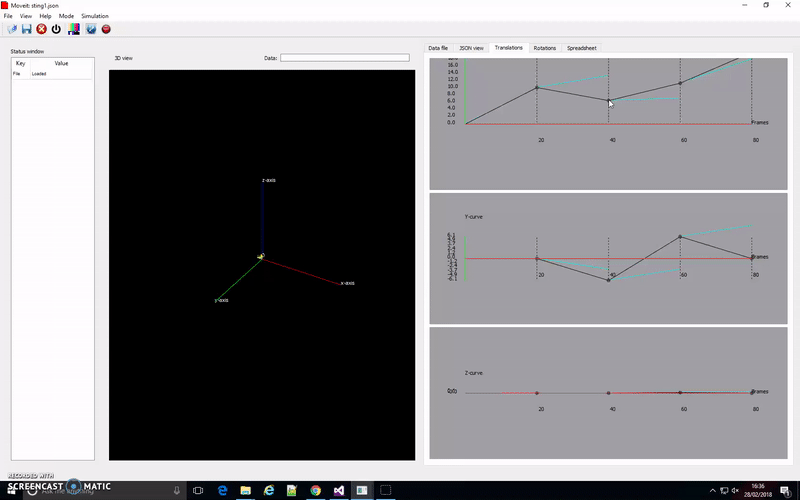The width and height of the screenshot is (800, 500).
Task: Open Internet Explorer from the taskbar
Action: 269,490
